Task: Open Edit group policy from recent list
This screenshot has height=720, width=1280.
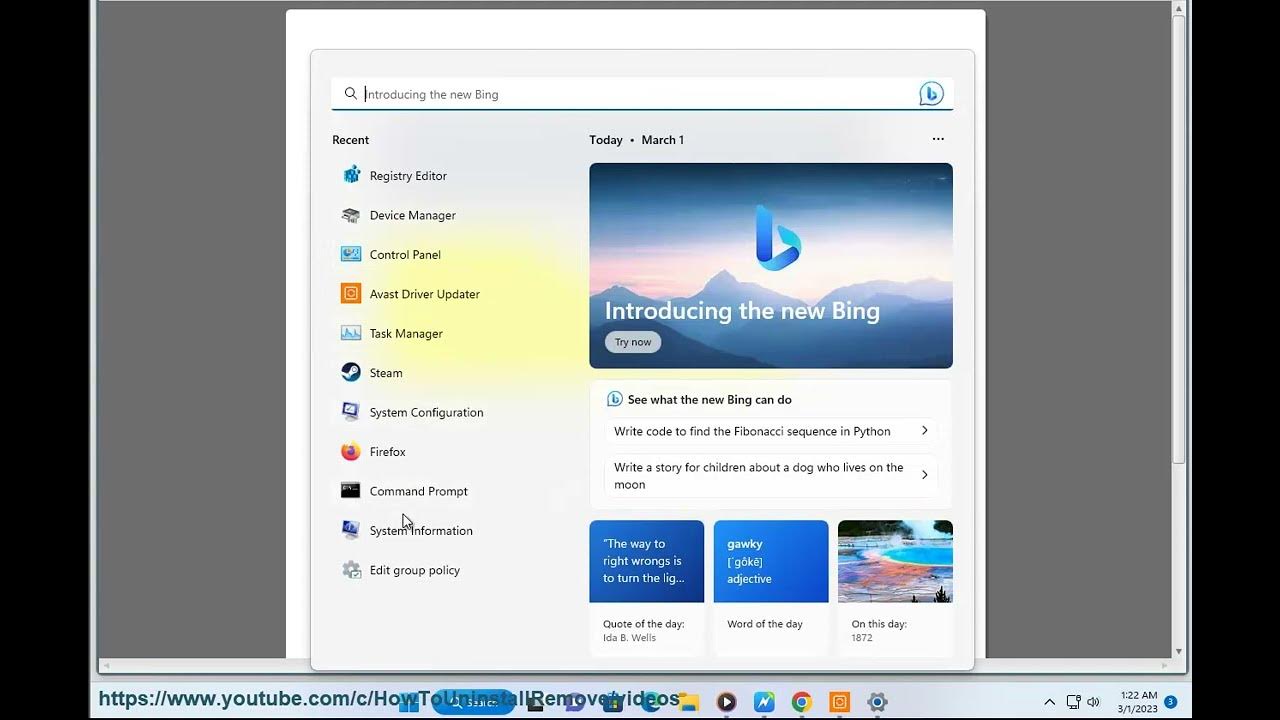Action: 400,570
